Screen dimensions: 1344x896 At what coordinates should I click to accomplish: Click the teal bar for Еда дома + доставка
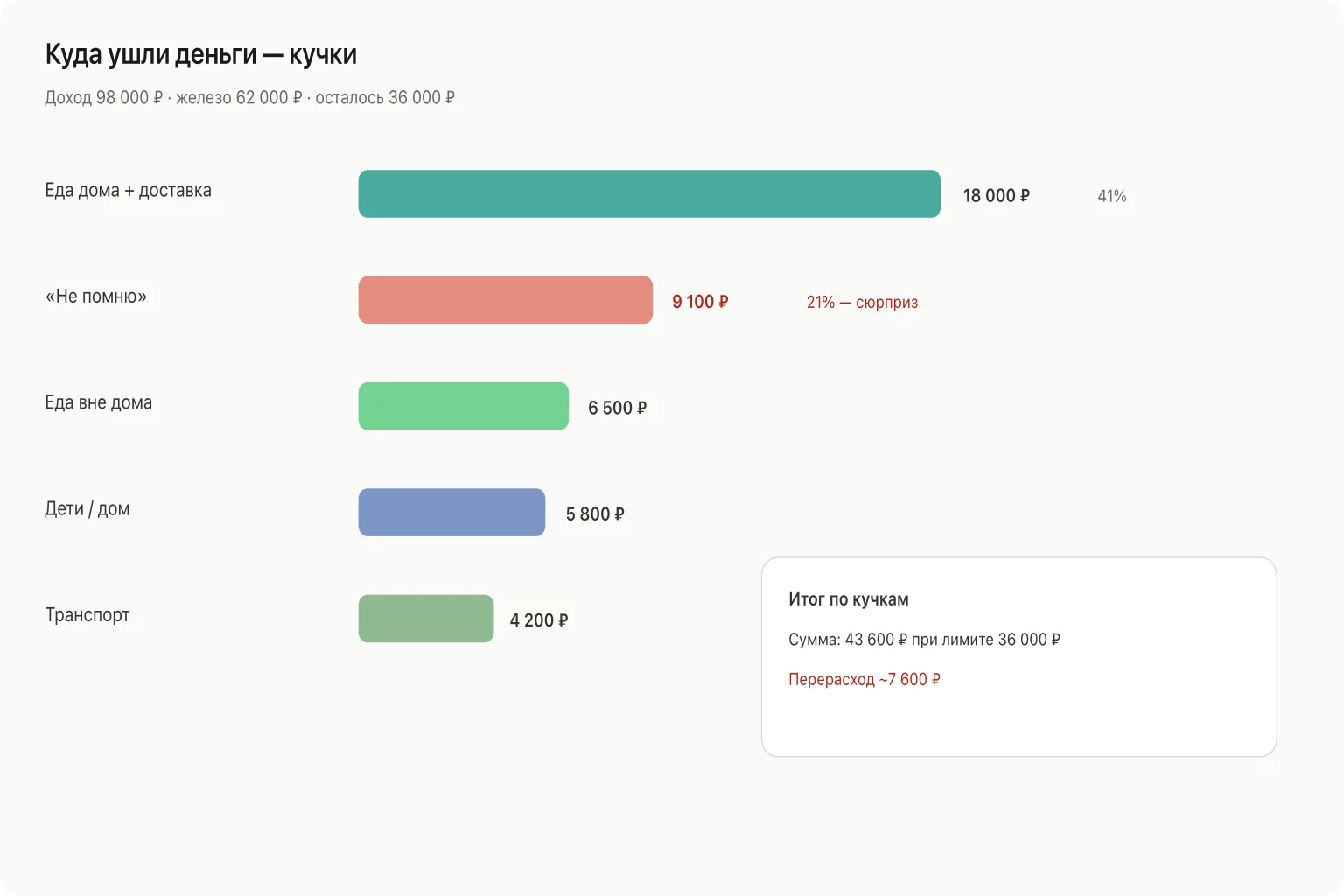(649, 193)
